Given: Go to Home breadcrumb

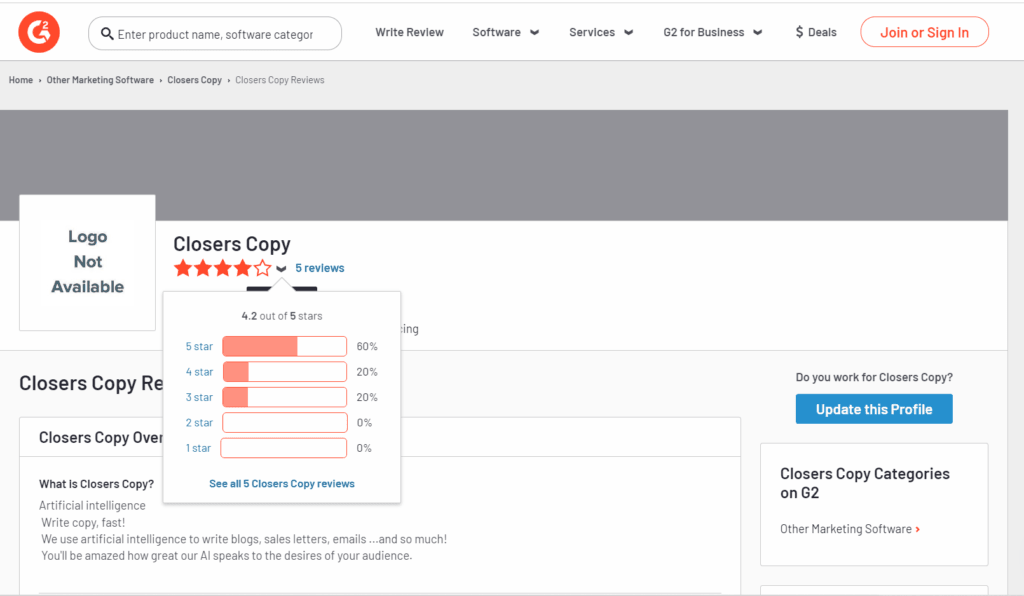Looking at the screenshot, I should click(x=21, y=80).
